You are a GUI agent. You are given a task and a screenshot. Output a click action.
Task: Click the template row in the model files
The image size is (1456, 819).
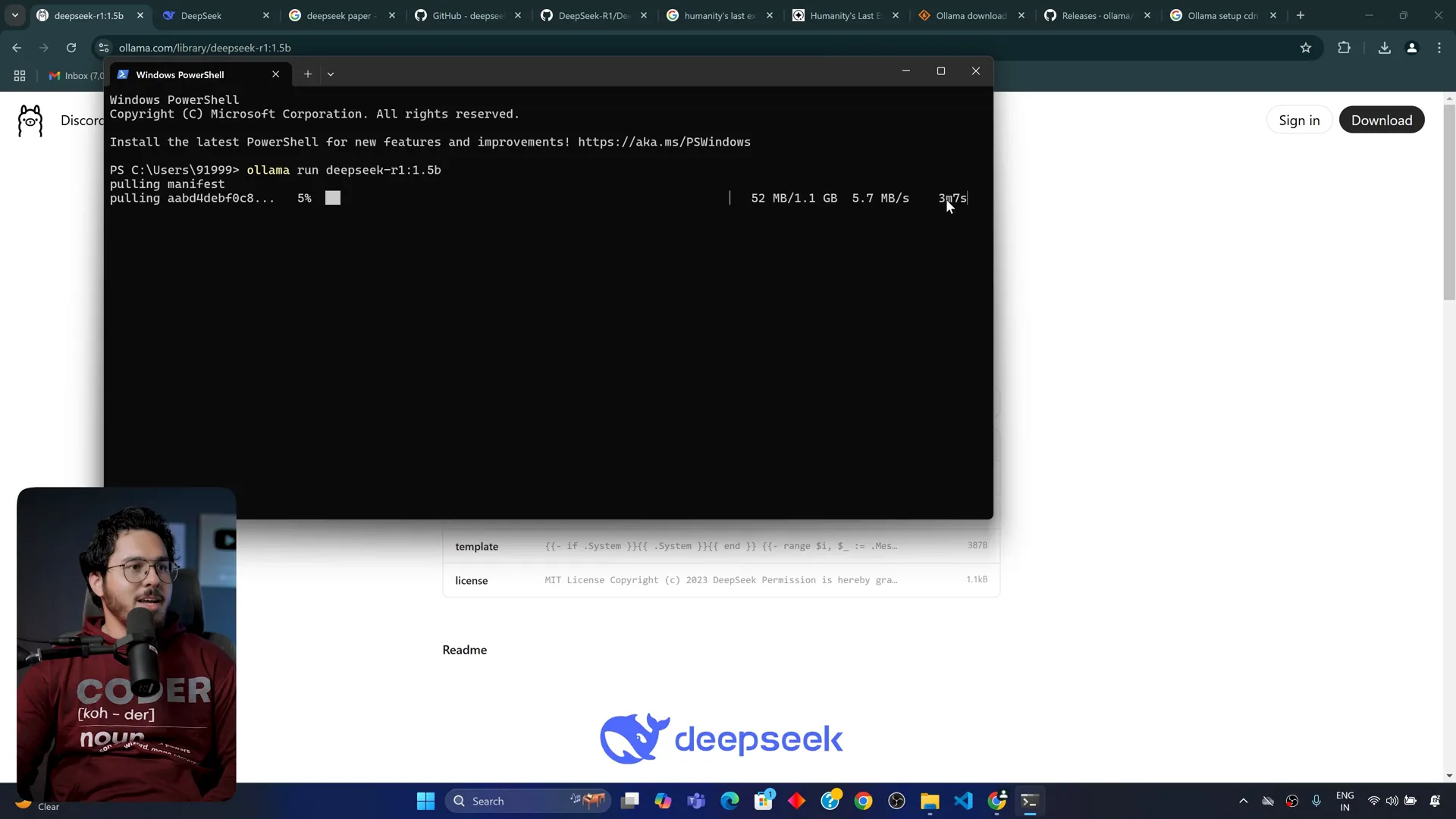pos(721,546)
